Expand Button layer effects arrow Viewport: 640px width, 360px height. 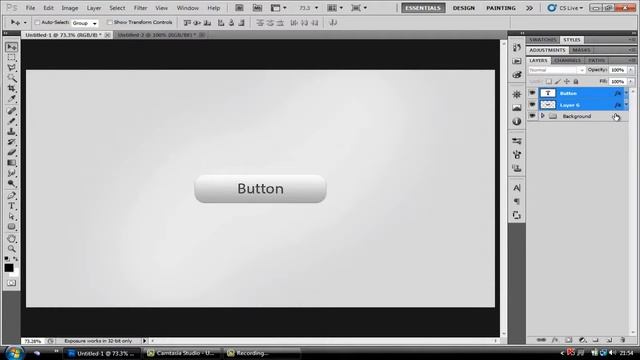[627, 93]
